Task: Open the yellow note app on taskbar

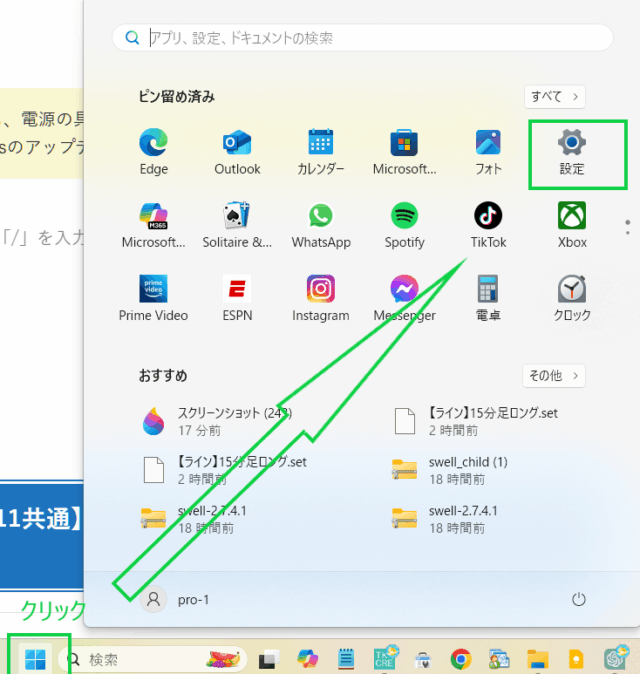Action: [576, 659]
